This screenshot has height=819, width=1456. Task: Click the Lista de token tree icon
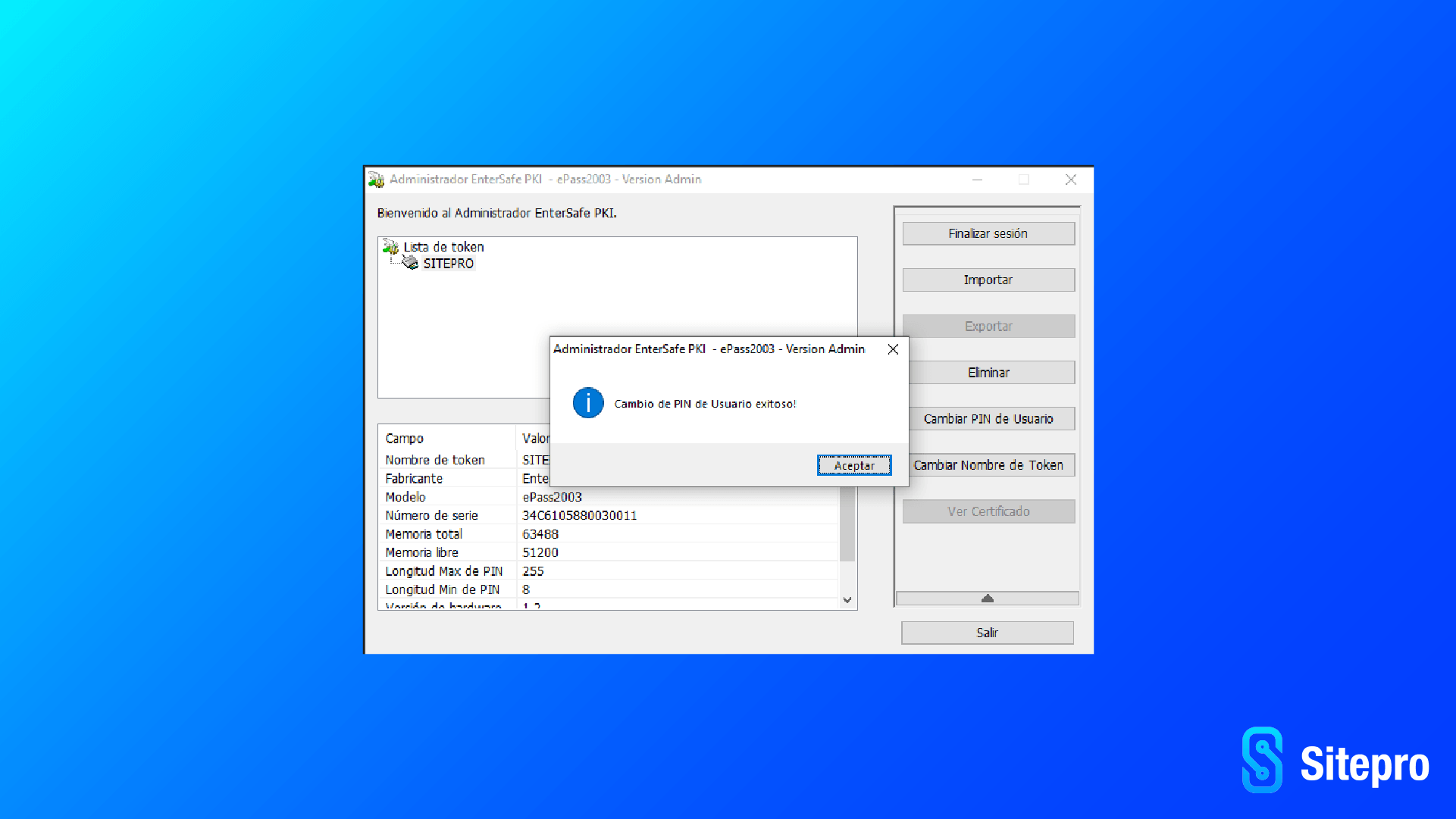pos(391,246)
